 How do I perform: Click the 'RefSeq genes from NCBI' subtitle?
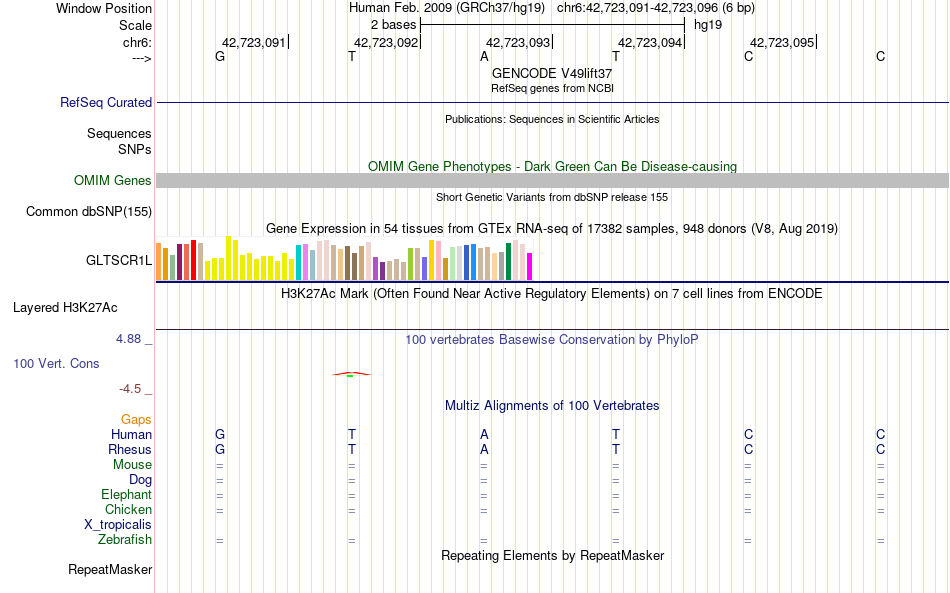552,88
